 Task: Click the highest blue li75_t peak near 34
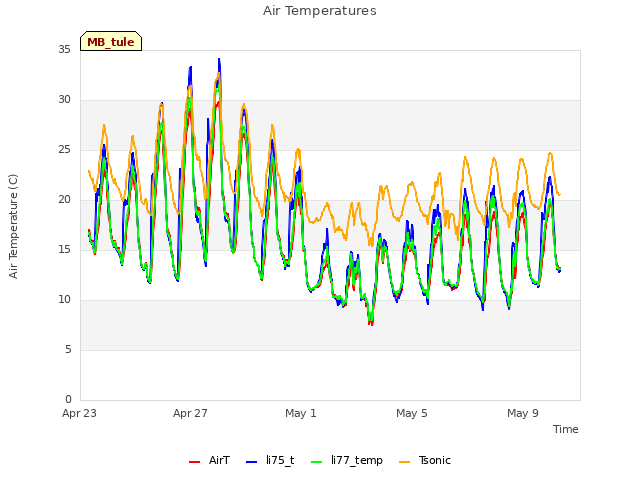pos(219,60)
